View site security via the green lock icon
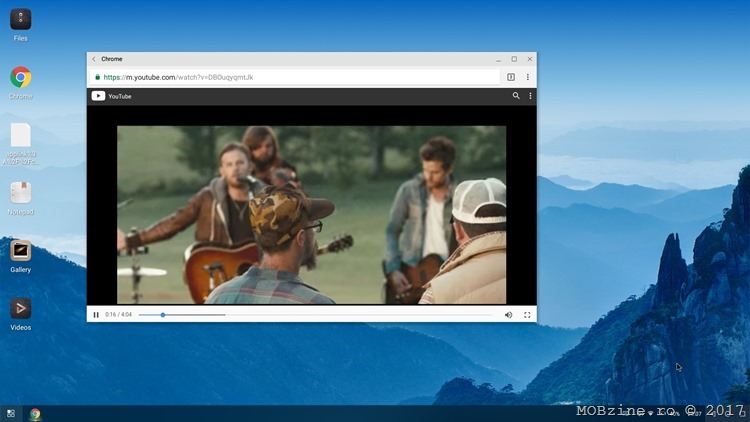 pos(98,77)
